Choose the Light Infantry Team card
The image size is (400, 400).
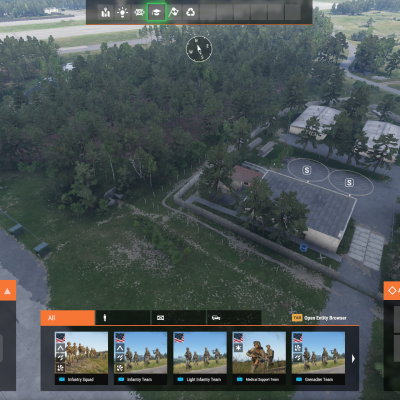(200, 358)
